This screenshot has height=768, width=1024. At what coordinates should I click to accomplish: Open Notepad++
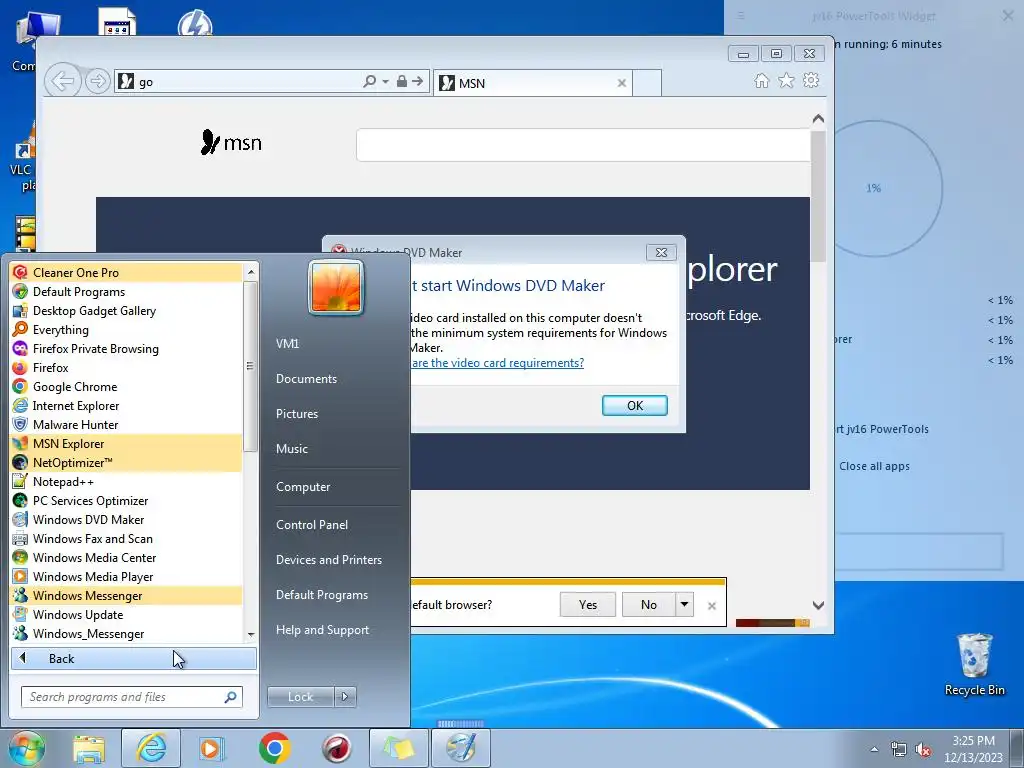(x=126, y=481)
